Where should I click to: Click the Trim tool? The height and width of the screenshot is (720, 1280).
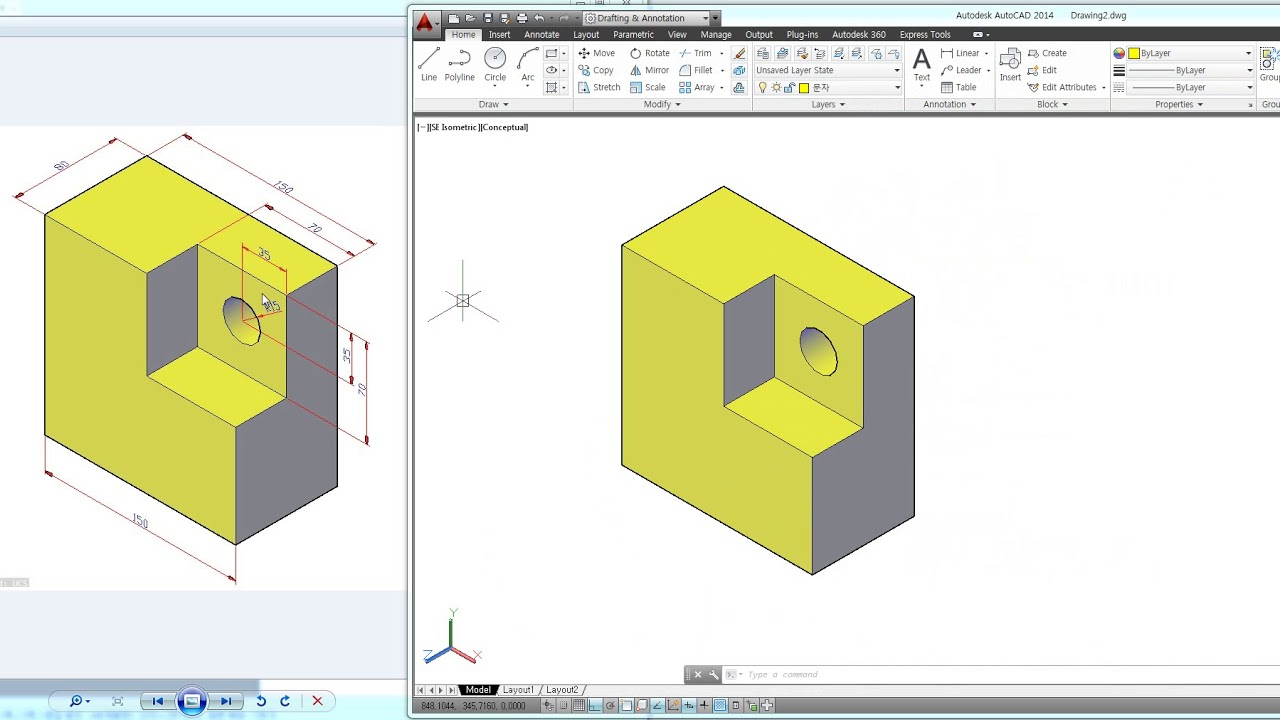tap(695, 53)
